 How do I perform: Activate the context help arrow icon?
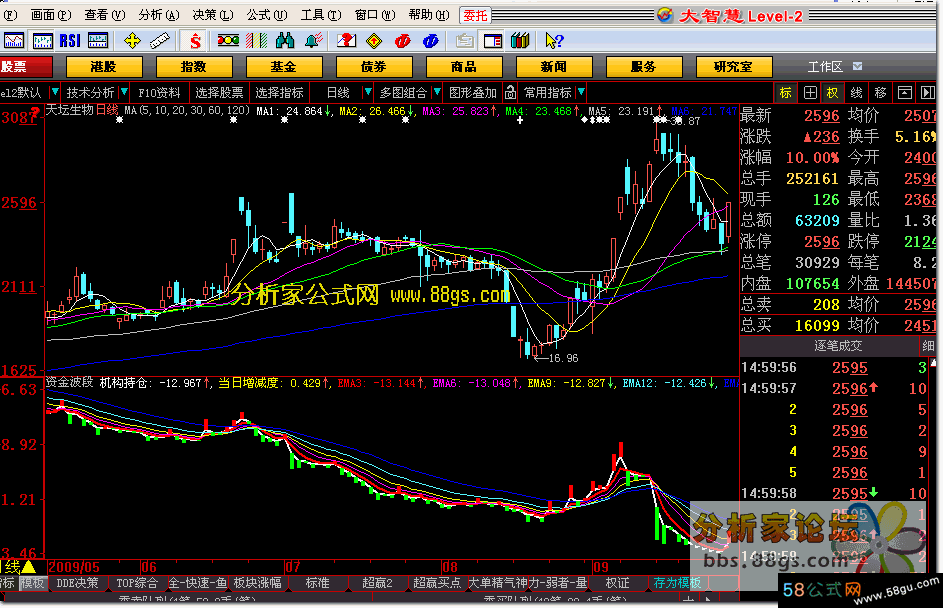(554, 40)
